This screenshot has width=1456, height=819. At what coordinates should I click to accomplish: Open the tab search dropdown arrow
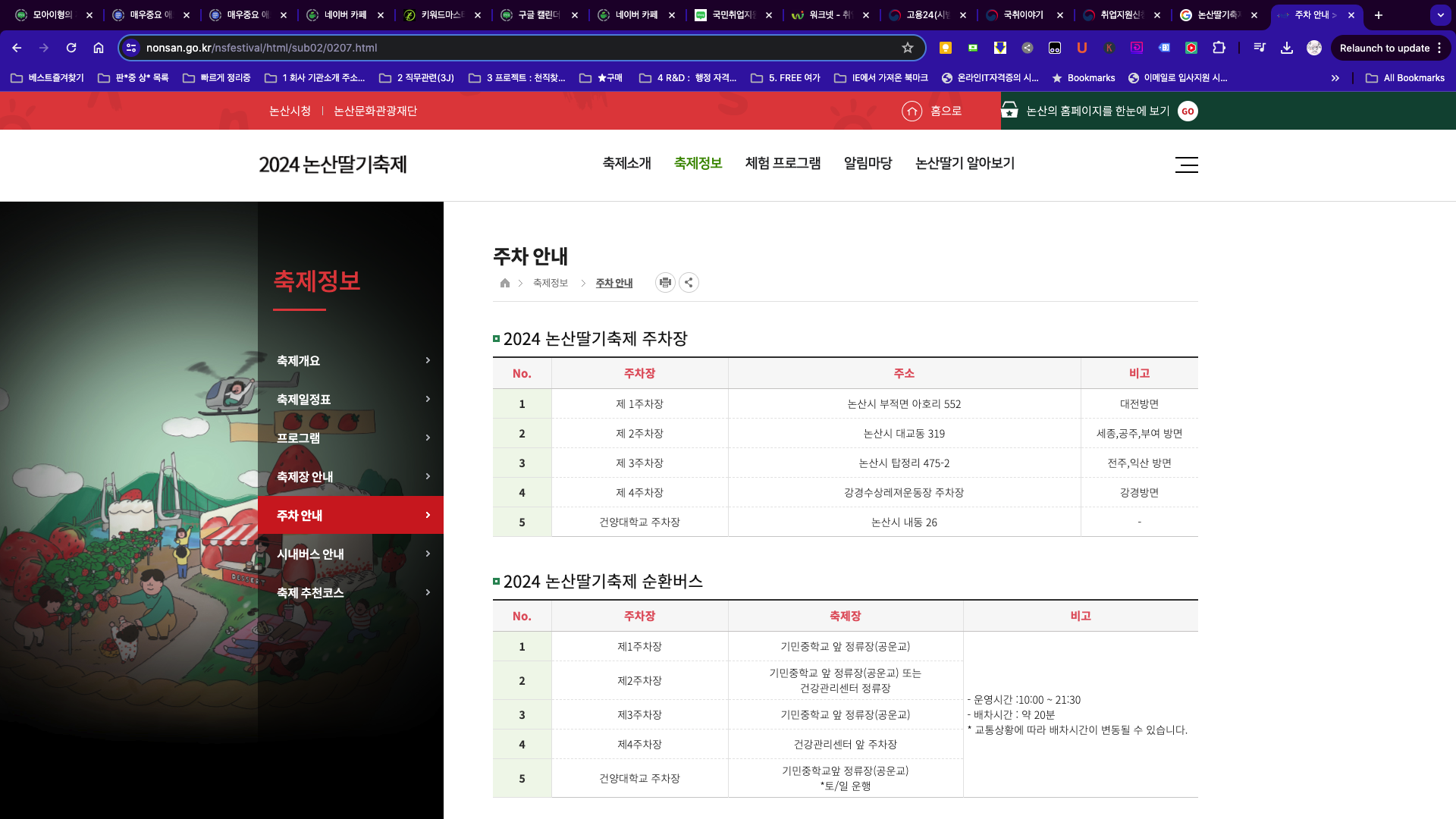click(x=1440, y=15)
